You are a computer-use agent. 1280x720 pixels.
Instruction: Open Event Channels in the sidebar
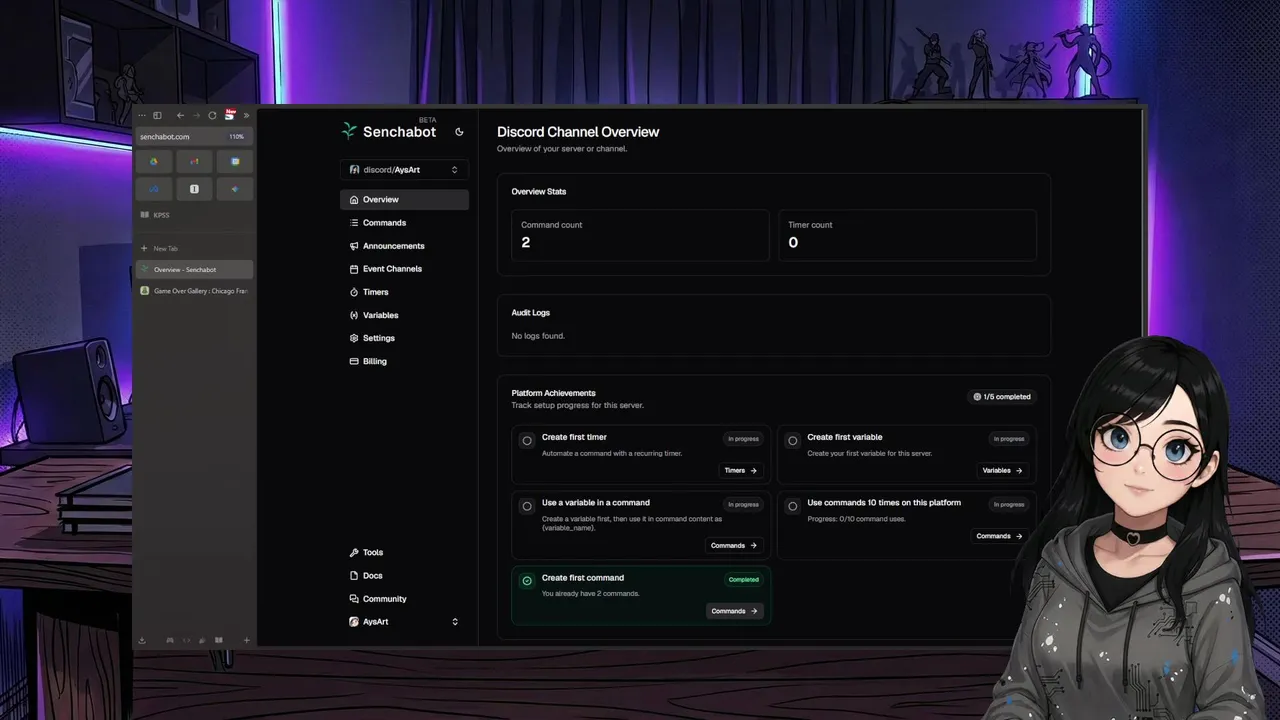[x=404, y=269]
